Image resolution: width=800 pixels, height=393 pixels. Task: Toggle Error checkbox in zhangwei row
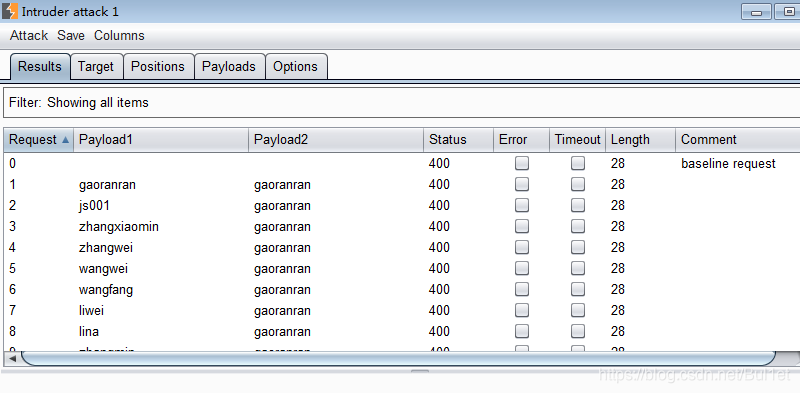point(522,248)
